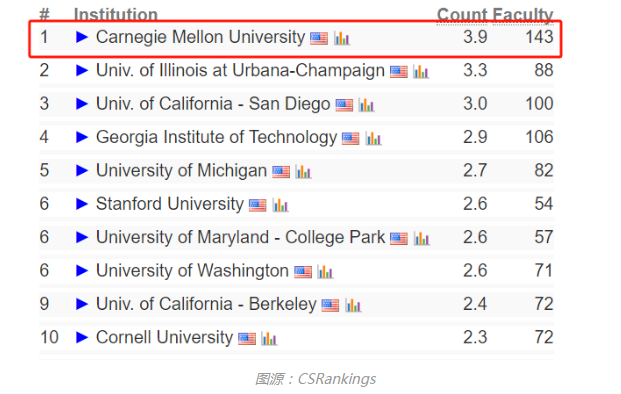This screenshot has width=621, height=394.
Task: Click the chart icon for Univ. of Illinois at Urbana-Champaign
Action: coord(421,72)
